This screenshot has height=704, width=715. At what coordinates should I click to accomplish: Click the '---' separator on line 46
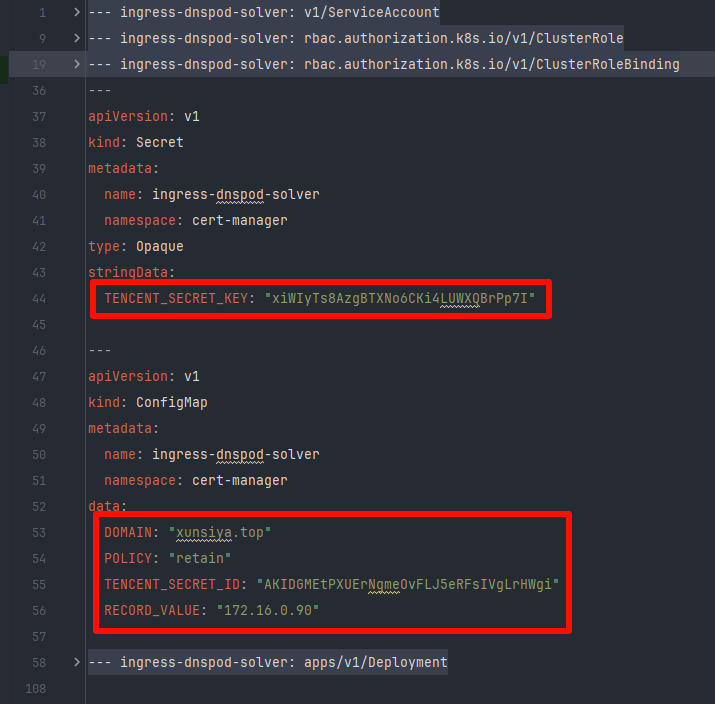(99, 351)
